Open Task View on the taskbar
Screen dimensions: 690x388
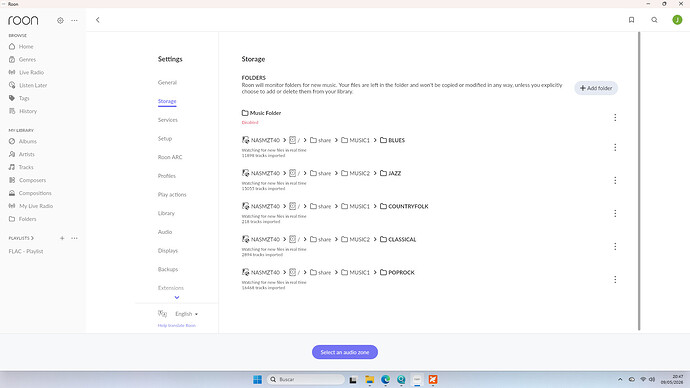point(353,380)
